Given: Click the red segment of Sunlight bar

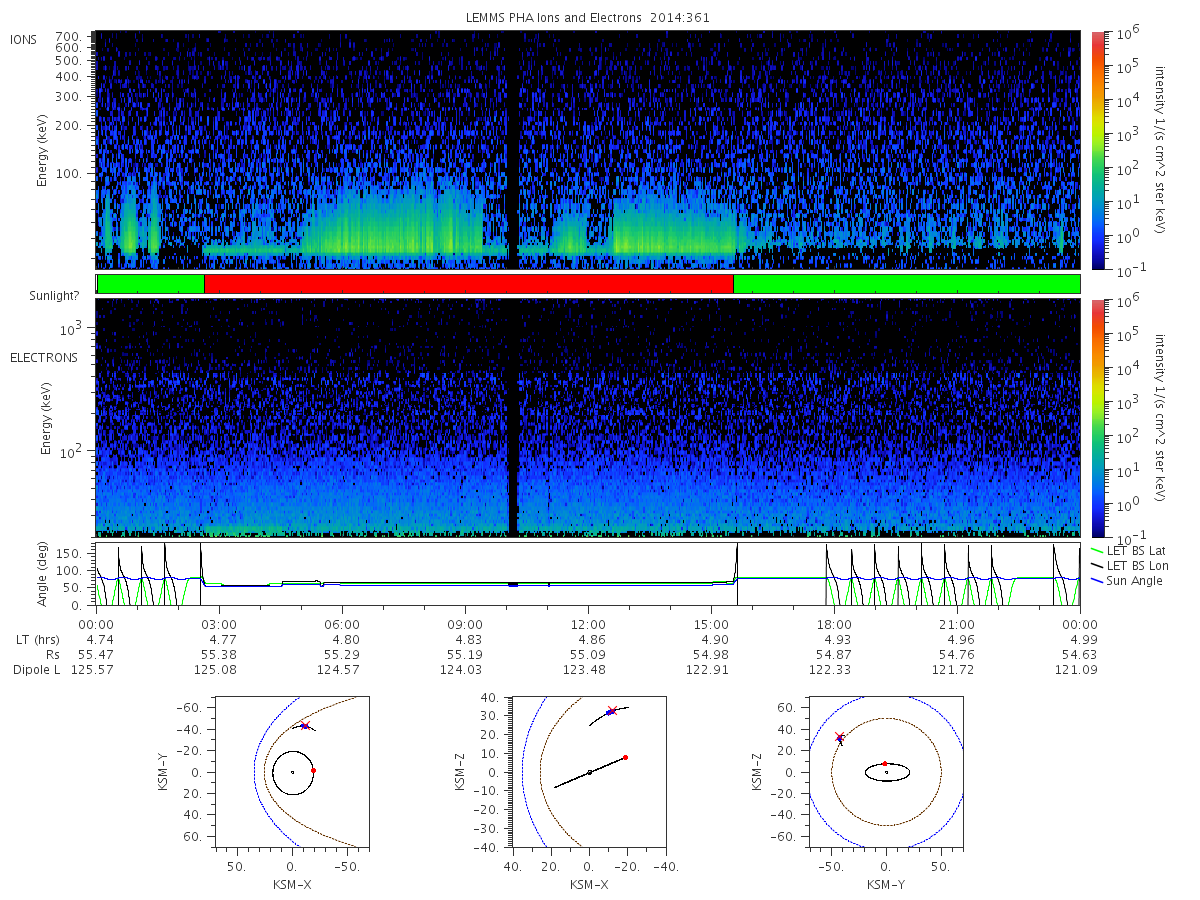Looking at the screenshot, I should (x=469, y=284).
